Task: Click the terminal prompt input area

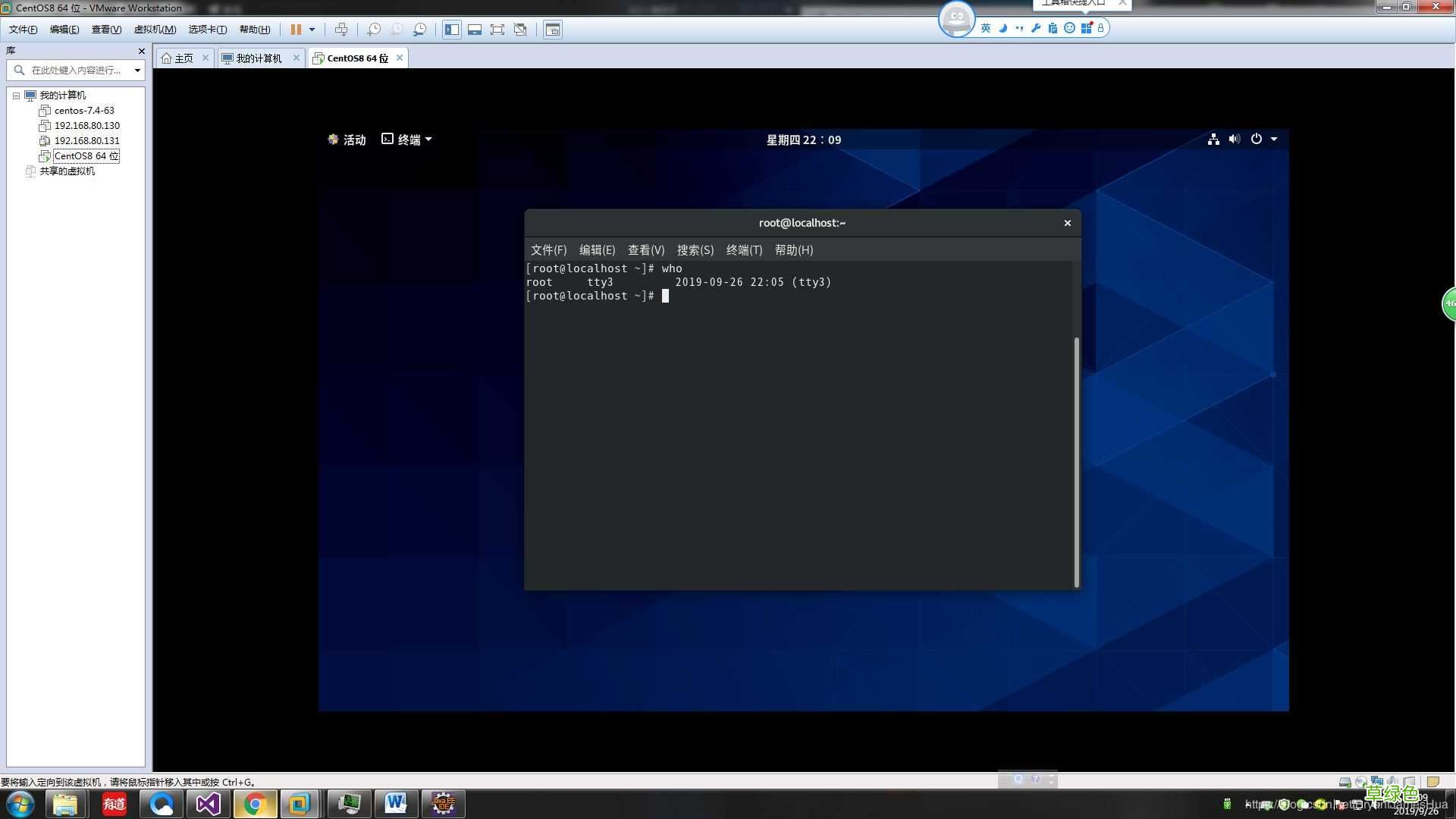Action: click(x=665, y=296)
